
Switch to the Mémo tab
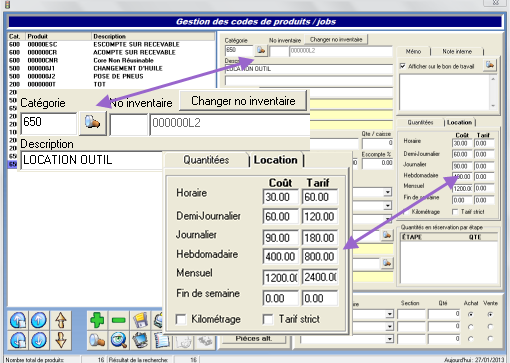413,51
